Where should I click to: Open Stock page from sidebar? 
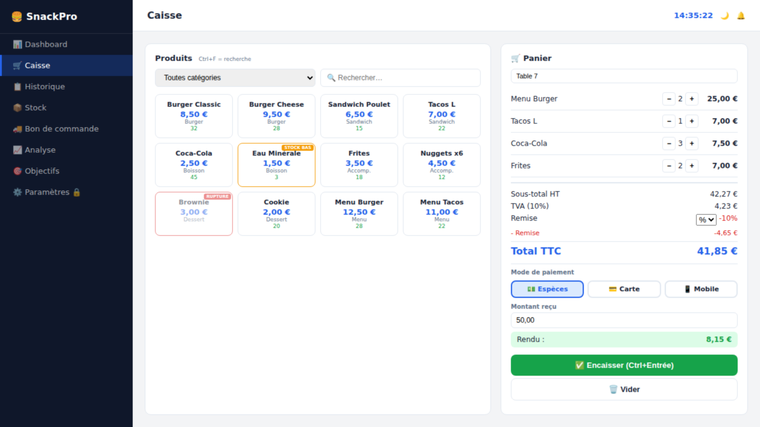[36, 108]
